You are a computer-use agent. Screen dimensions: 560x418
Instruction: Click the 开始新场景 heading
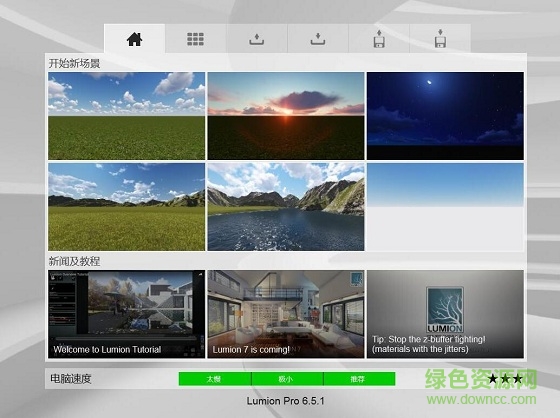[x=74, y=64]
